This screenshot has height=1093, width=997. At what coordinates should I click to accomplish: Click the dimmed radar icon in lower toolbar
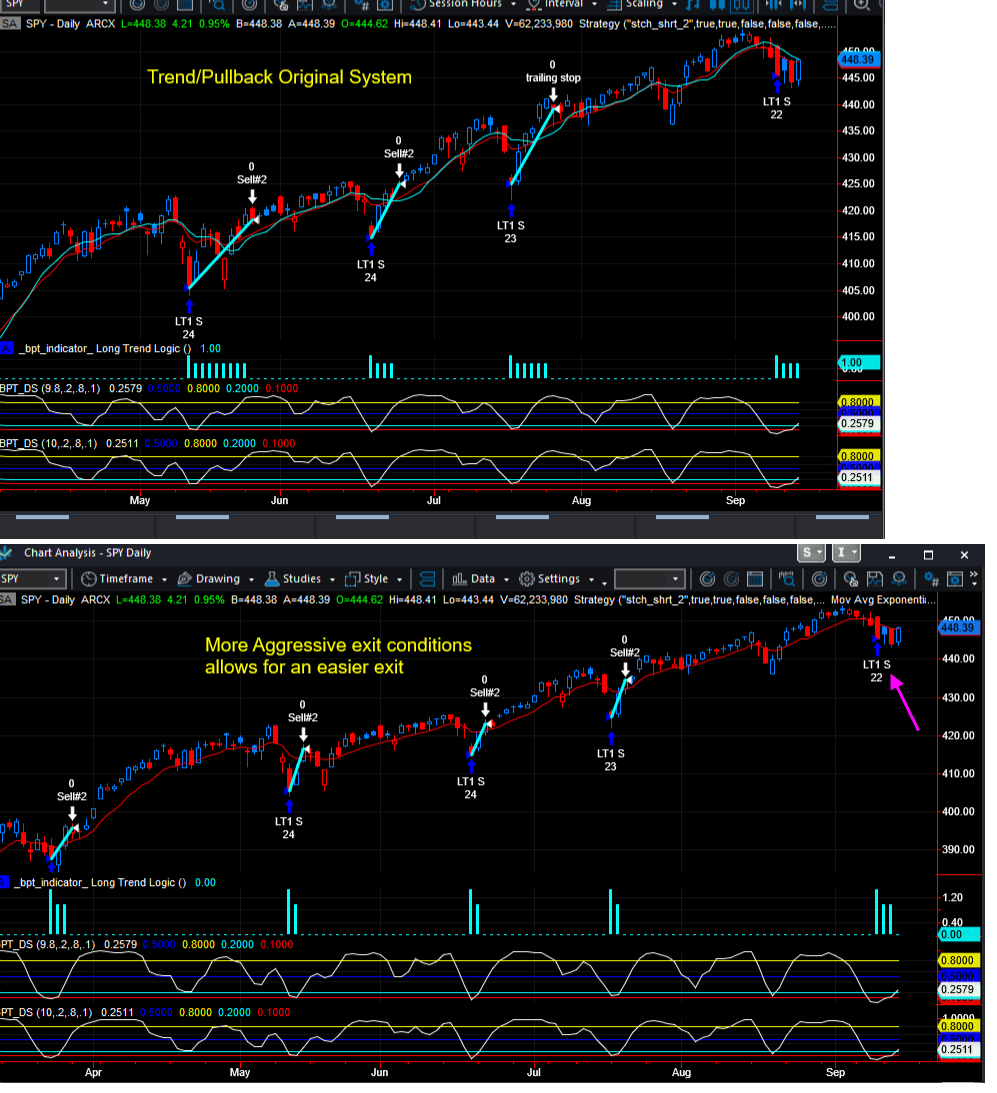pyautogui.click(x=731, y=579)
